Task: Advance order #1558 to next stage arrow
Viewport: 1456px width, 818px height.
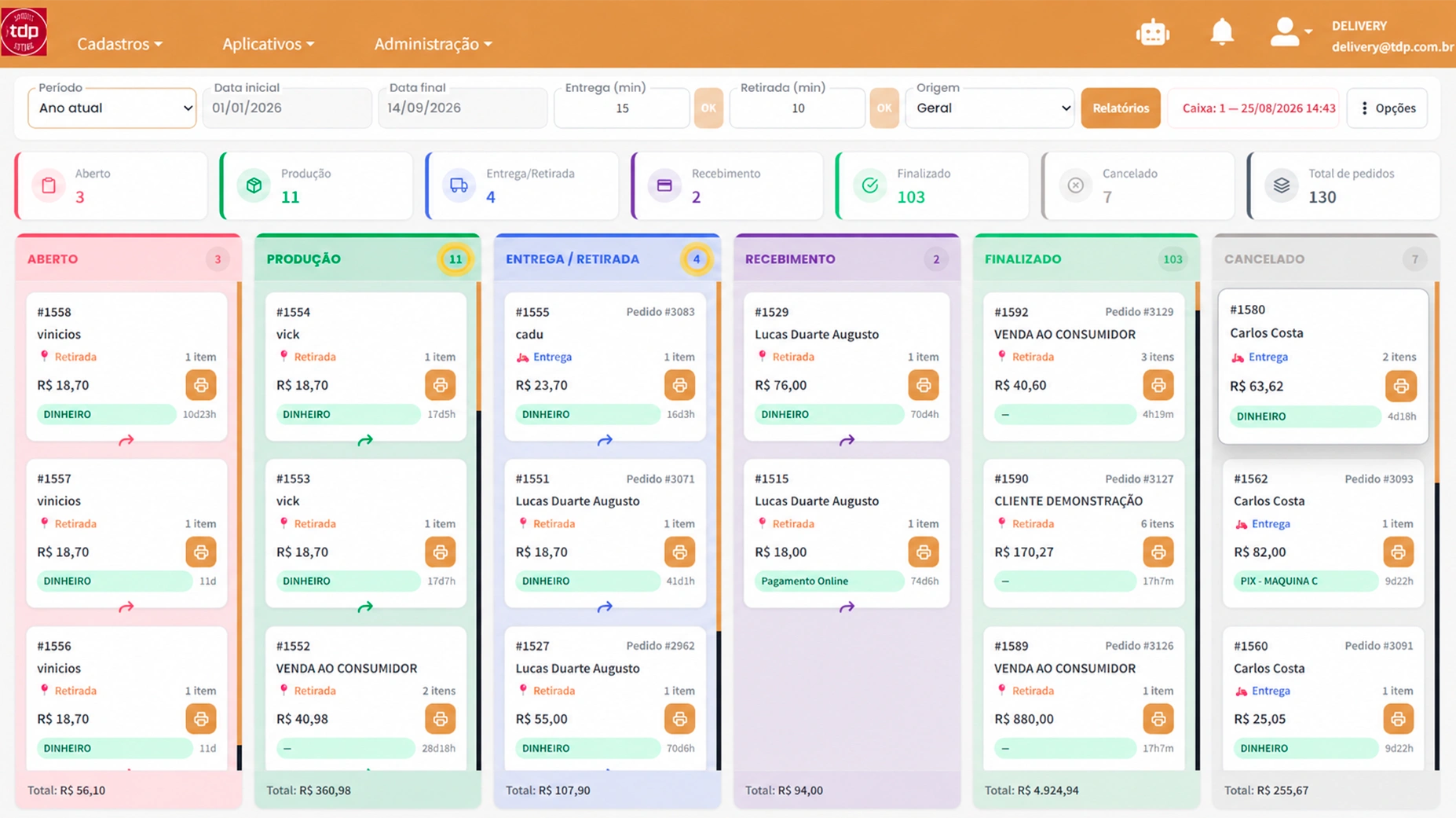Action: tap(126, 441)
